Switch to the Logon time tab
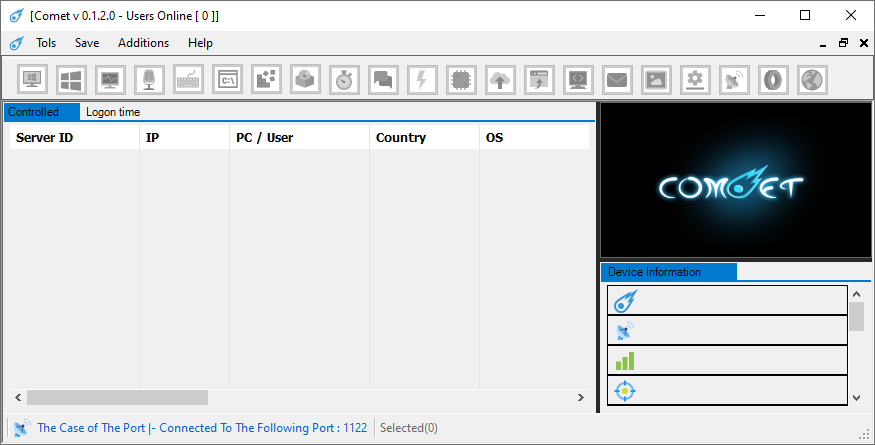 (x=113, y=112)
